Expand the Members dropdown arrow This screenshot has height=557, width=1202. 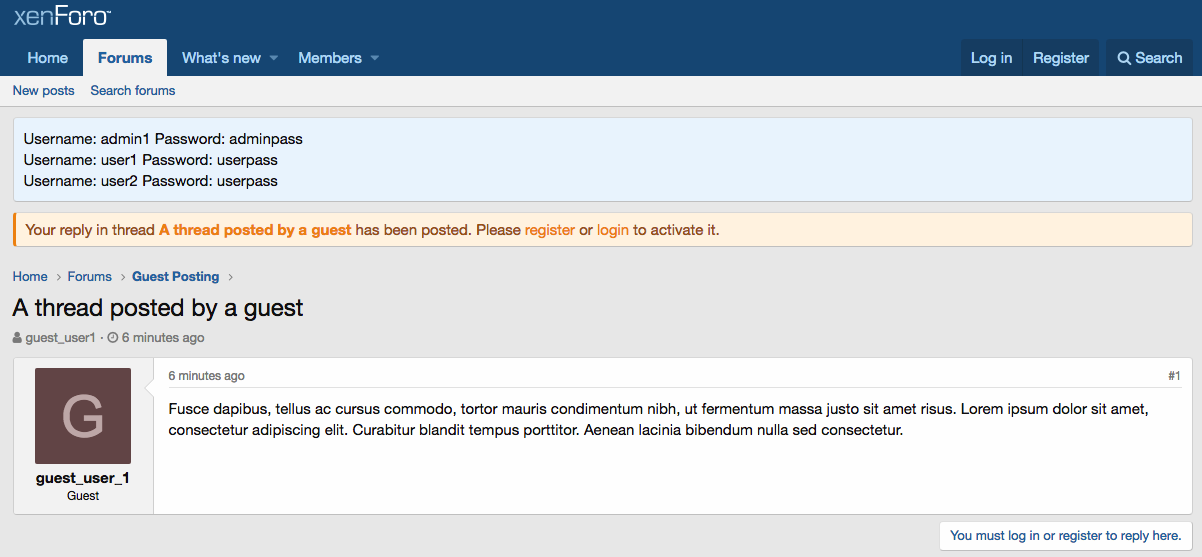coord(375,58)
